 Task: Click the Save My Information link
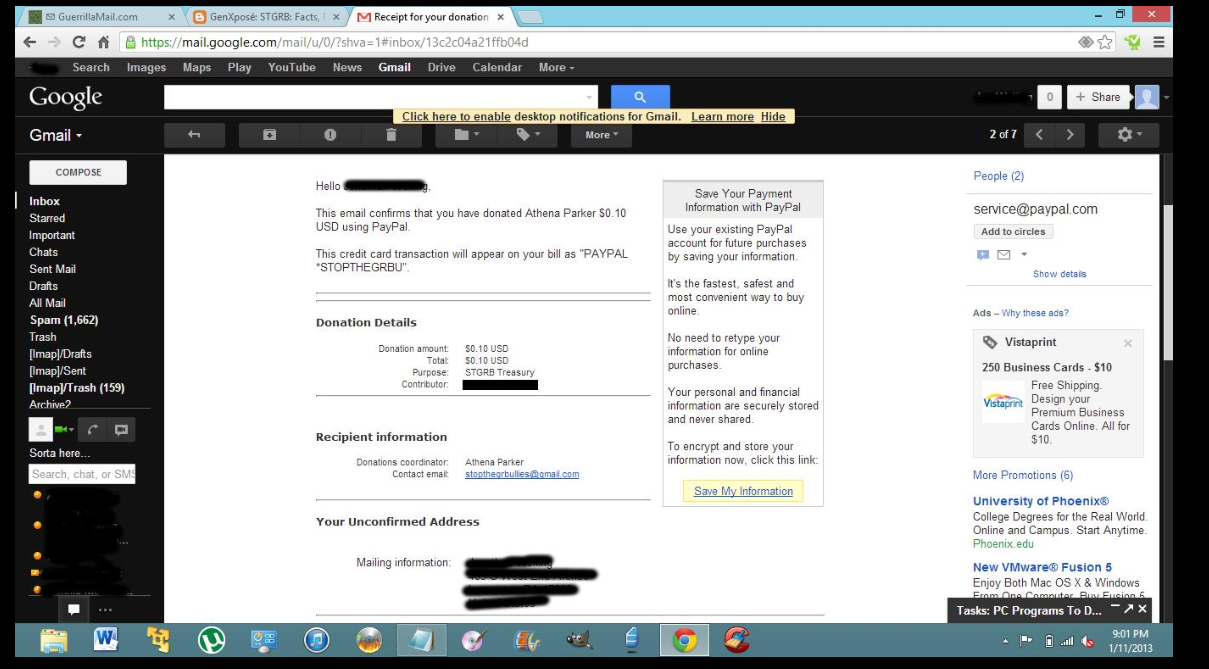(743, 491)
